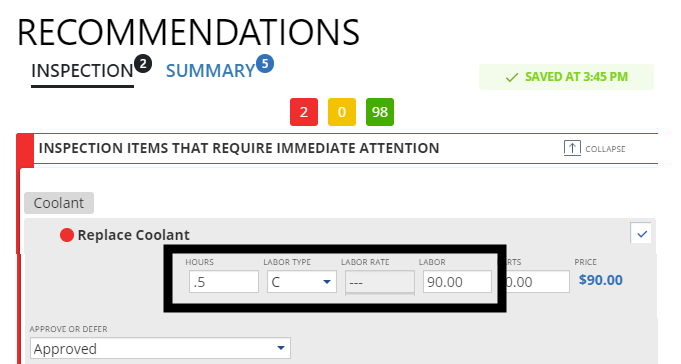The width and height of the screenshot is (681, 364).
Task: Open the Approve or Defer dropdown
Action: coord(160,348)
